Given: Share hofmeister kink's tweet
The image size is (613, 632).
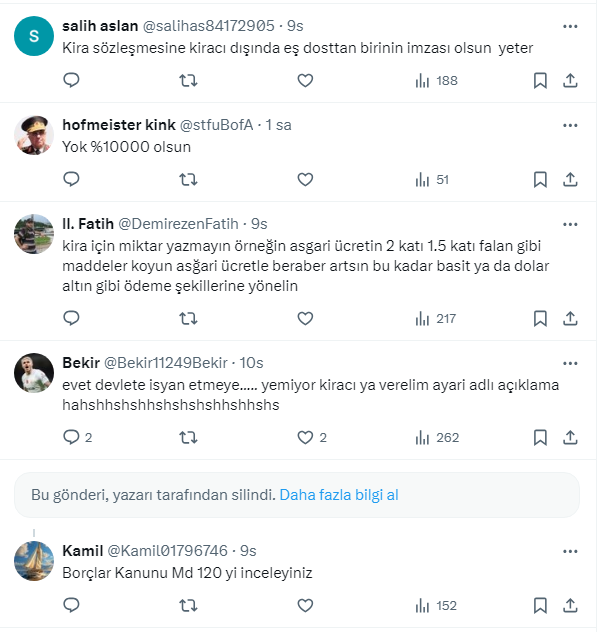Looking at the screenshot, I should pyautogui.click(x=570, y=179).
